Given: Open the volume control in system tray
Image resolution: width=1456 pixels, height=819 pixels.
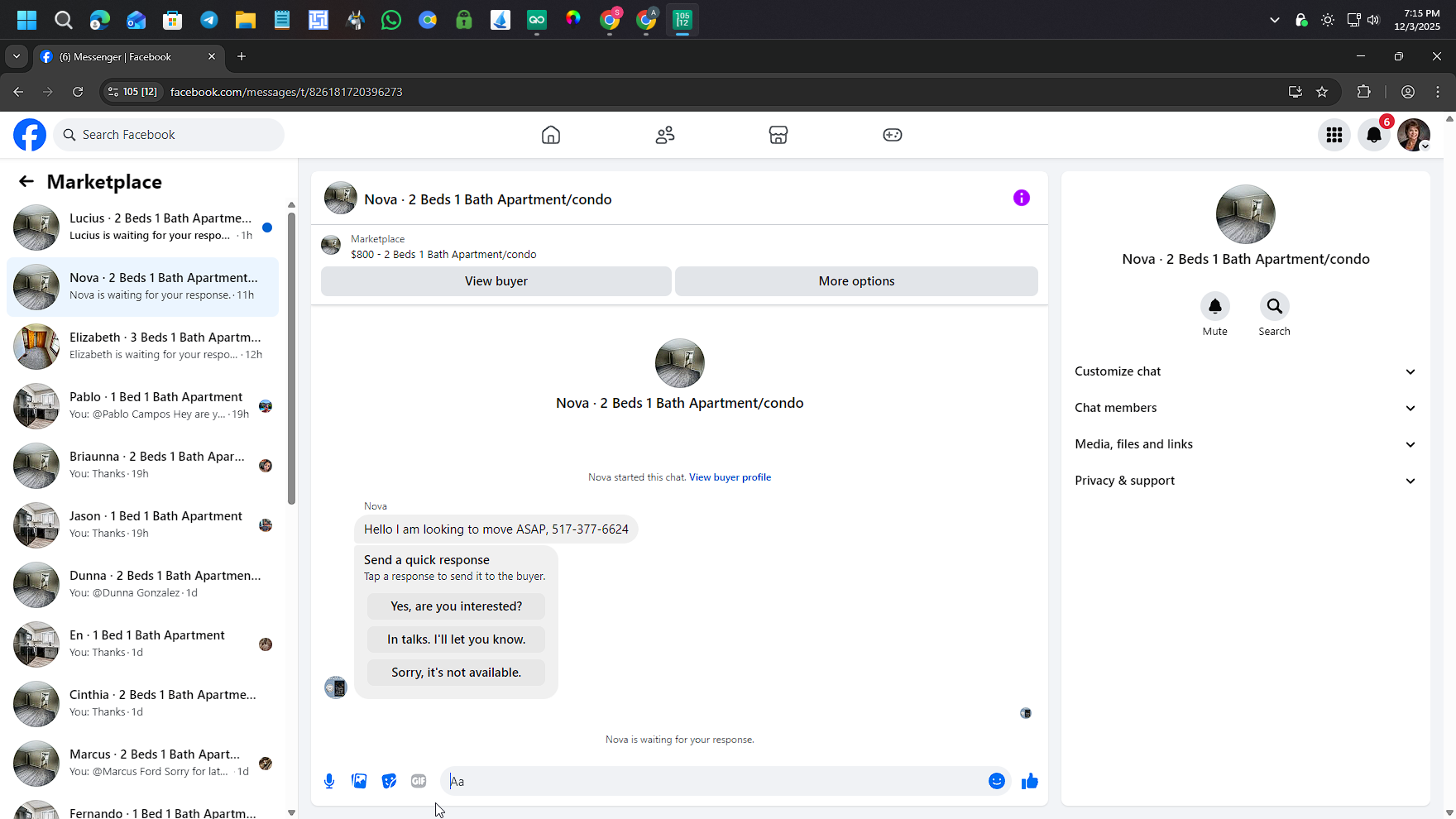Looking at the screenshot, I should pos(1374,20).
